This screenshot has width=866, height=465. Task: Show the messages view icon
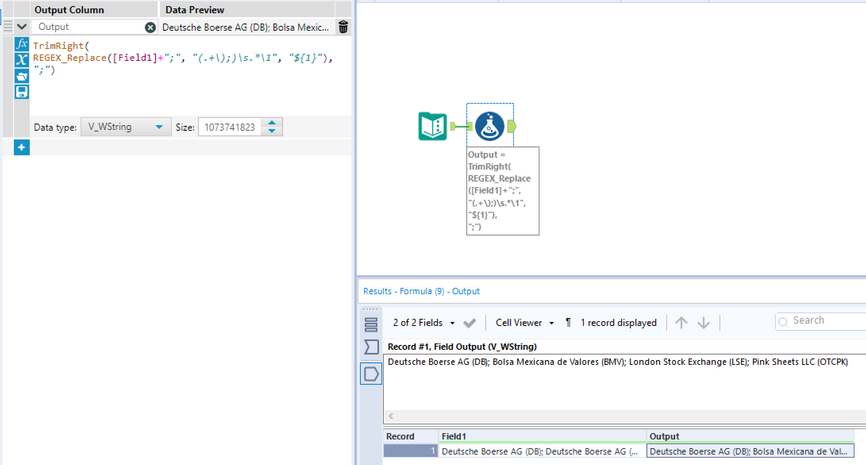(x=371, y=325)
